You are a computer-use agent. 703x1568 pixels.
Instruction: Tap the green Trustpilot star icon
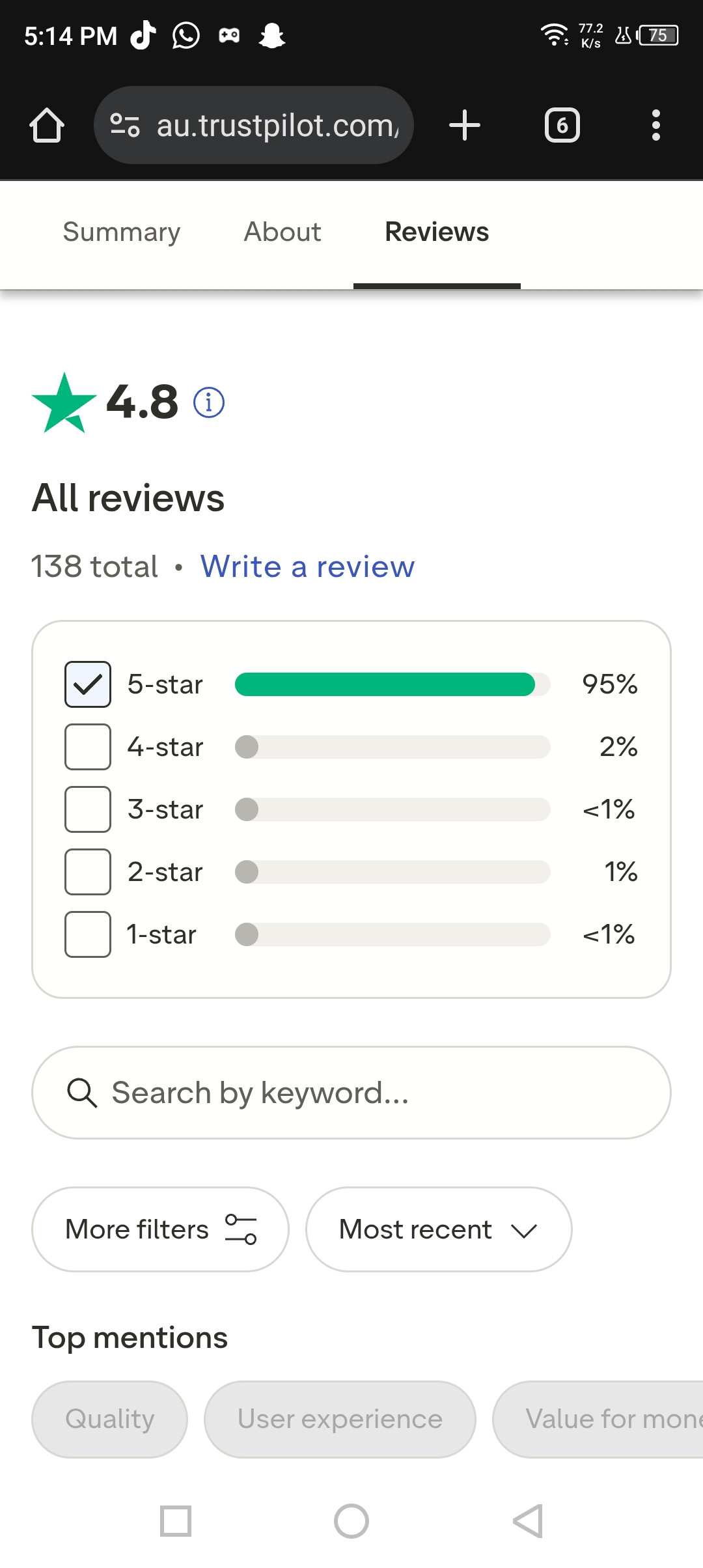pos(64,403)
